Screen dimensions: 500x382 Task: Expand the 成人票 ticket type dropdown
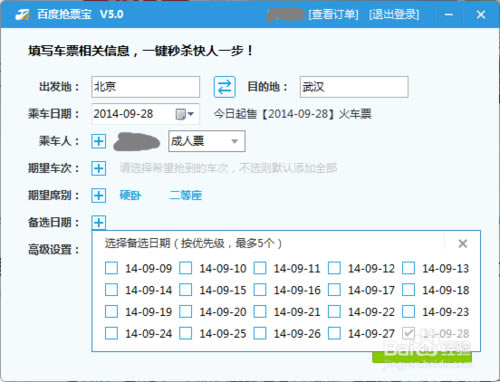tap(207, 141)
